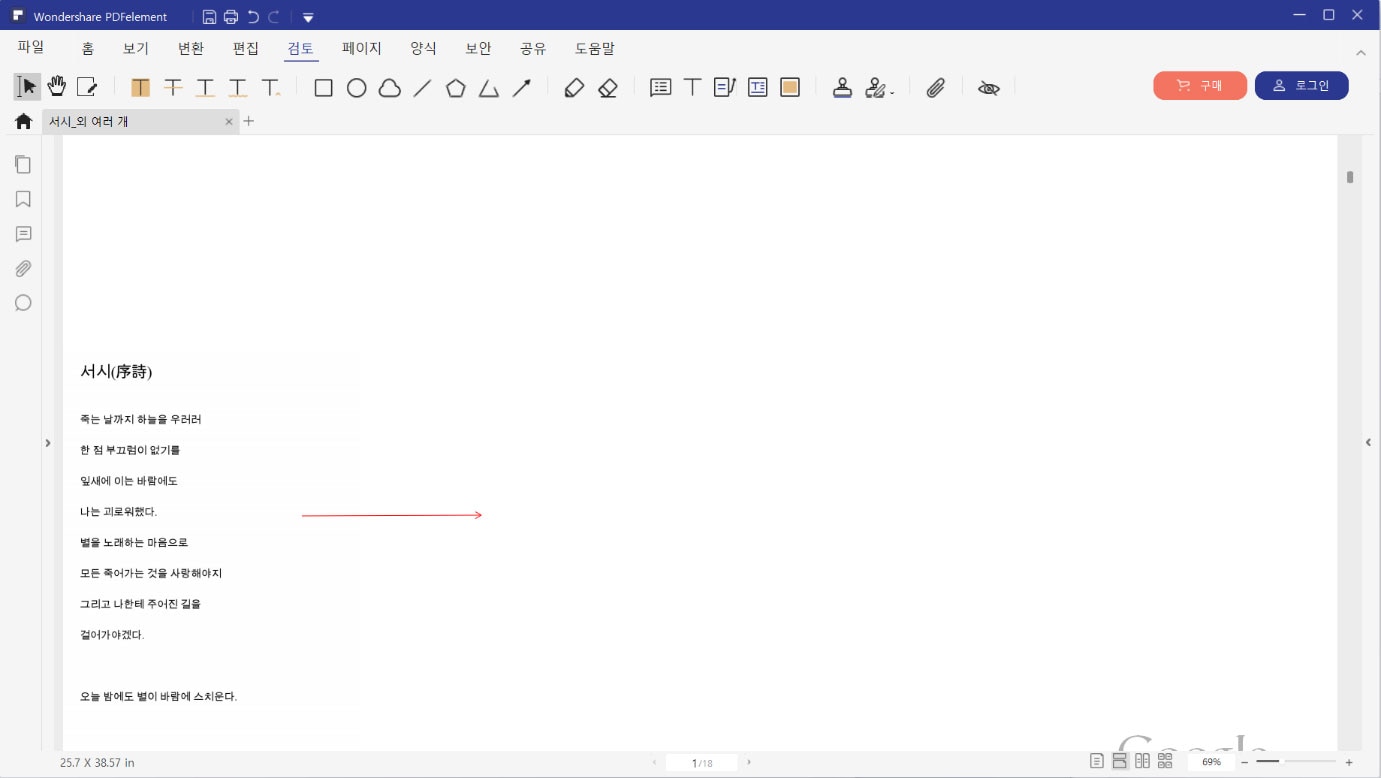1381x778 pixels.
Task: Select the Pencil drawing tool
Action: [x=574, y=88]
